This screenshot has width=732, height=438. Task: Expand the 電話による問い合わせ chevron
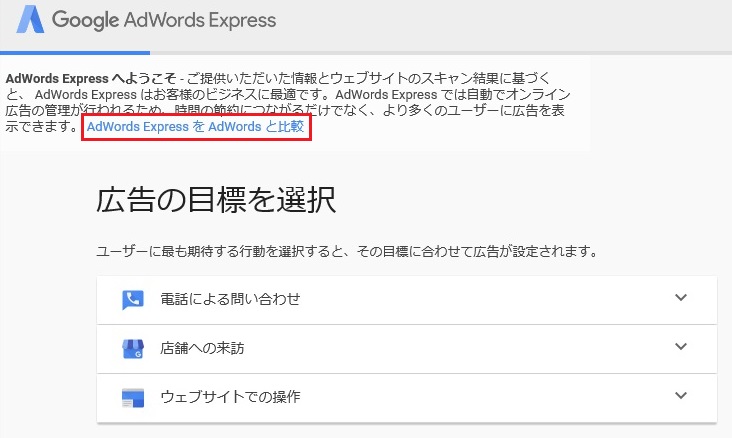pyautogui.click(x=681, y=297)
